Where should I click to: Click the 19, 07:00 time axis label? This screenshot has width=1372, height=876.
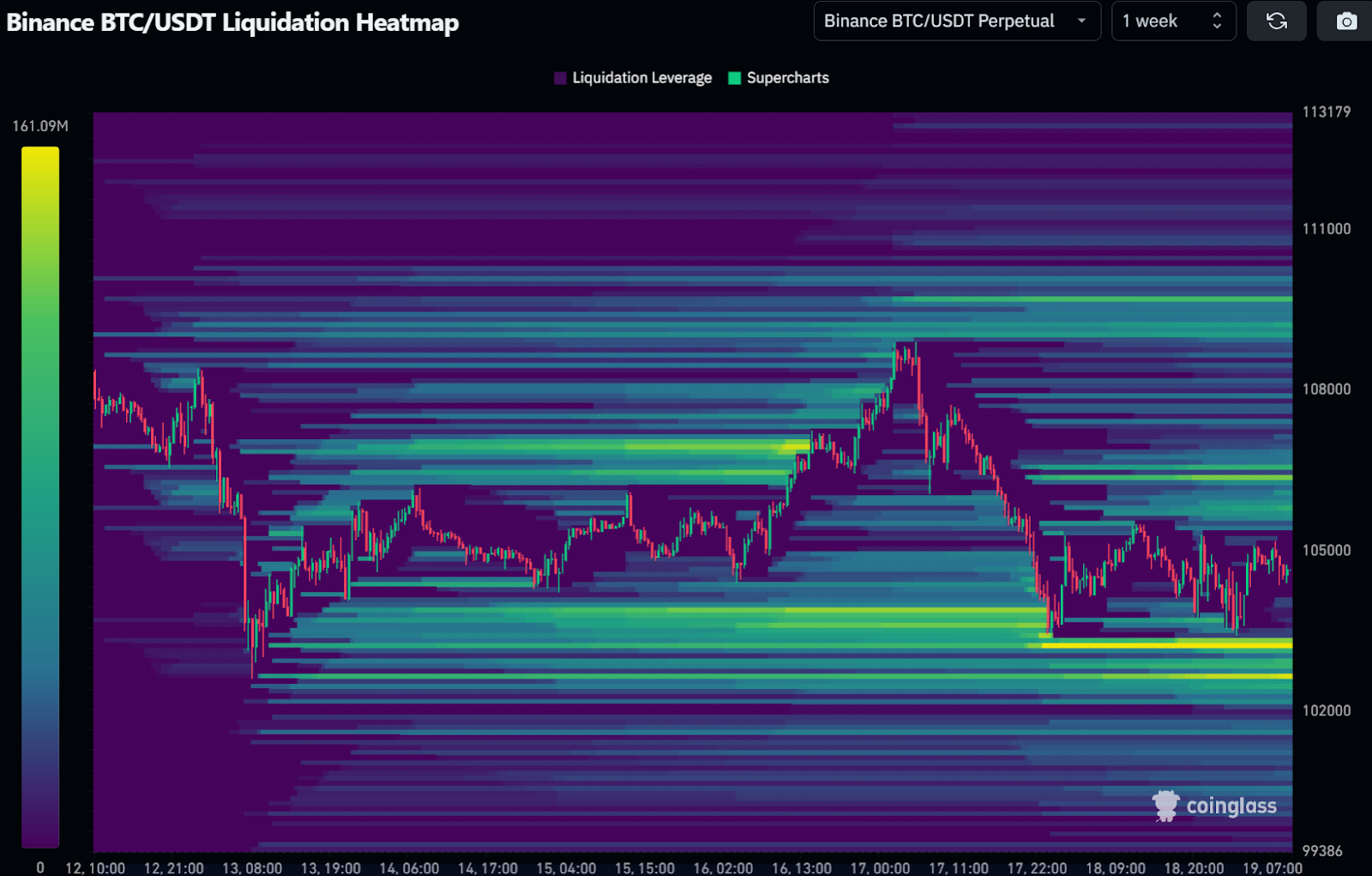tap(1273, 868)
